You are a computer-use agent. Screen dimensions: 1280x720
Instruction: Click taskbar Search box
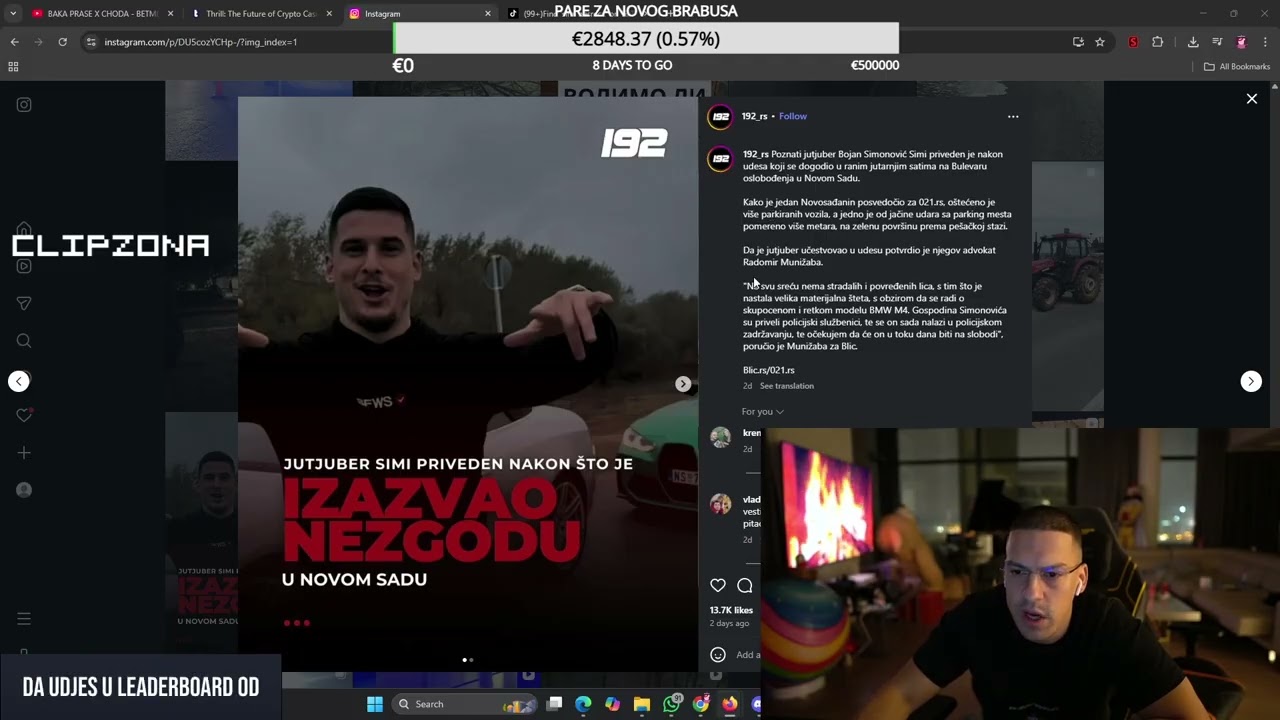[466, 704]
